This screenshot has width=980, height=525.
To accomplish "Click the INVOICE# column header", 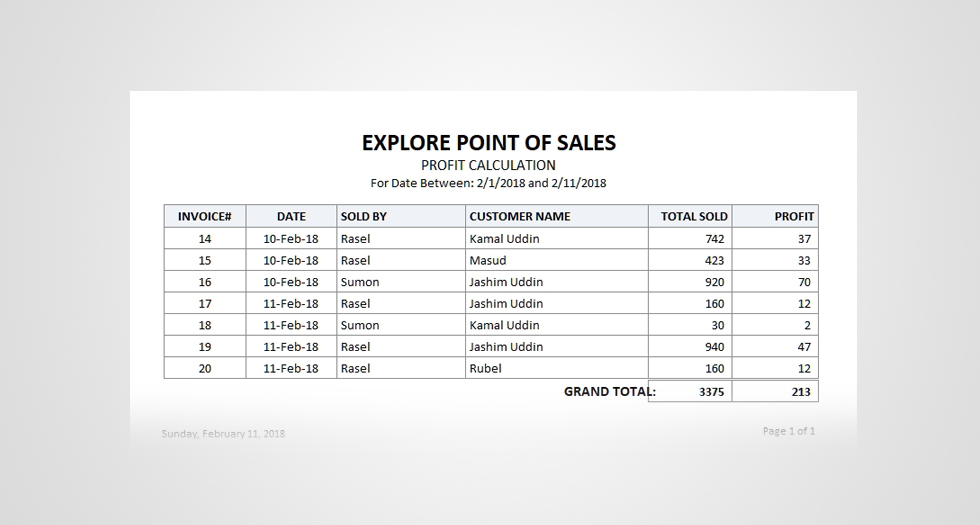I will (205, 216).
